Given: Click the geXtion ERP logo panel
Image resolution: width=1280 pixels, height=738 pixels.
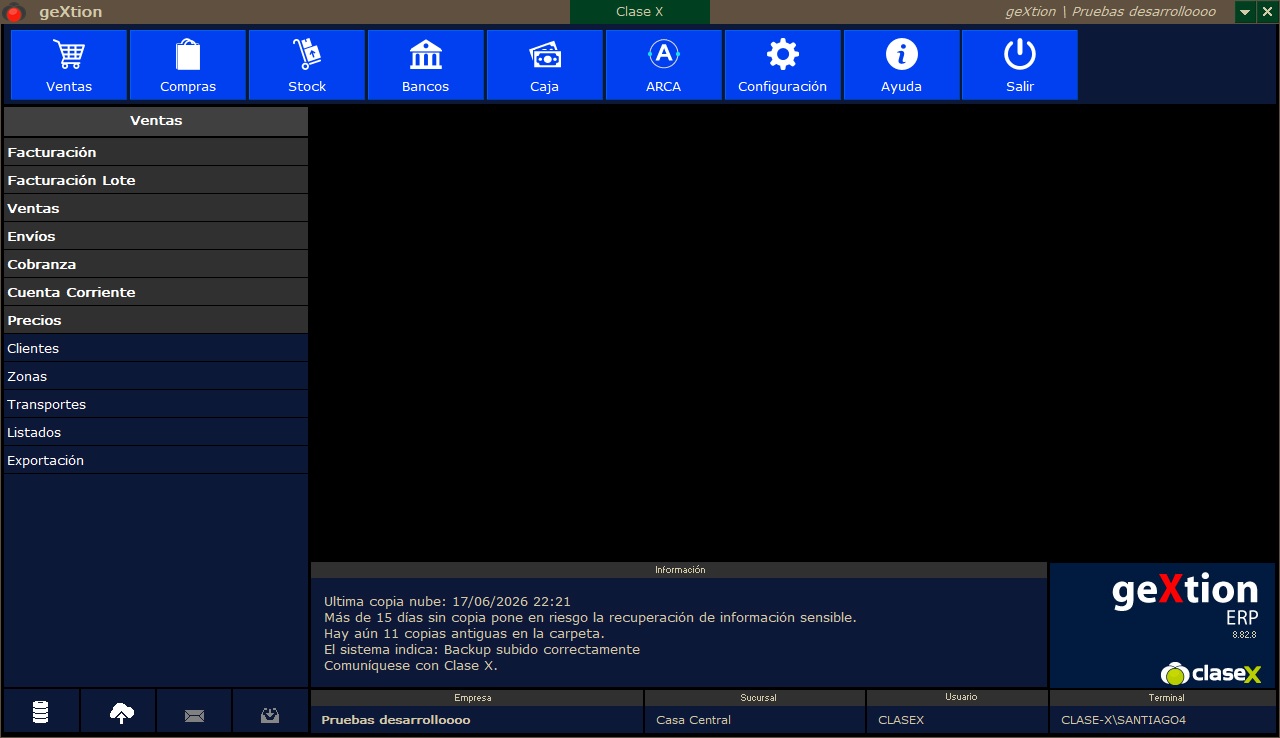Looking at the screenshot, I should tap(1162, 625).
